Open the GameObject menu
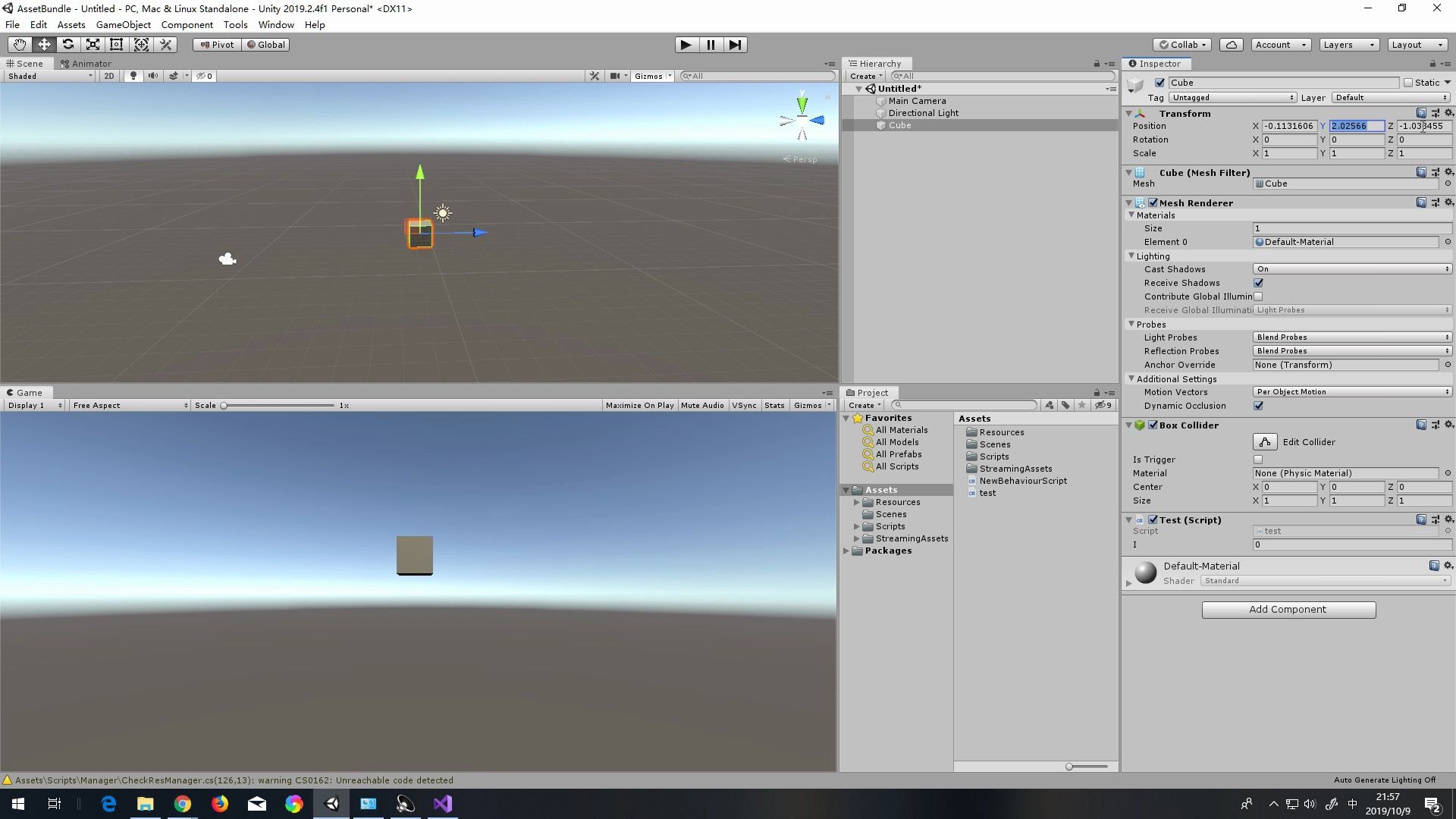 pyautogui.click(x=123, y=25)
